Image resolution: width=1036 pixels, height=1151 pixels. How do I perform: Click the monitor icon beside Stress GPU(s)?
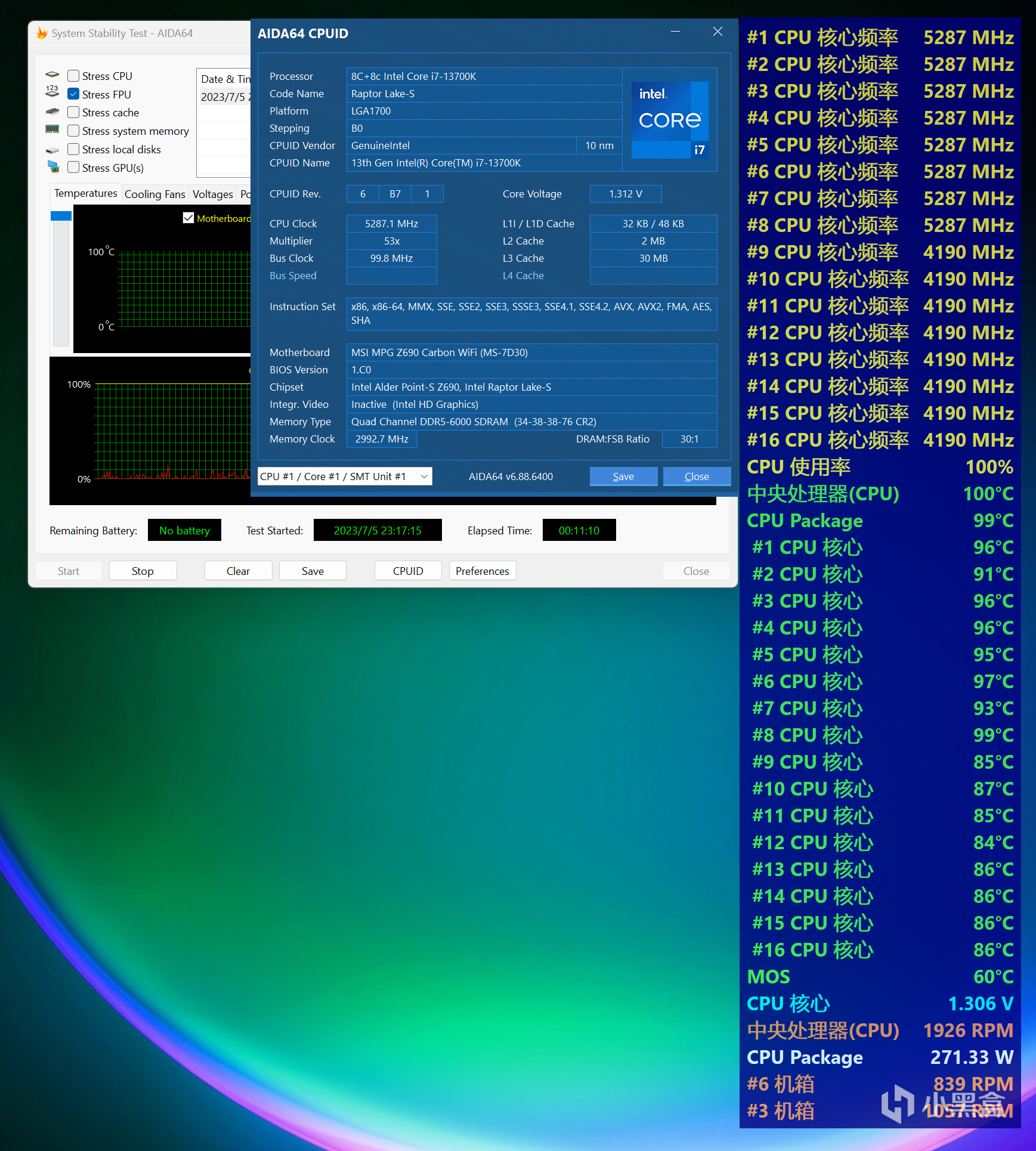click(x=53, y=167)
